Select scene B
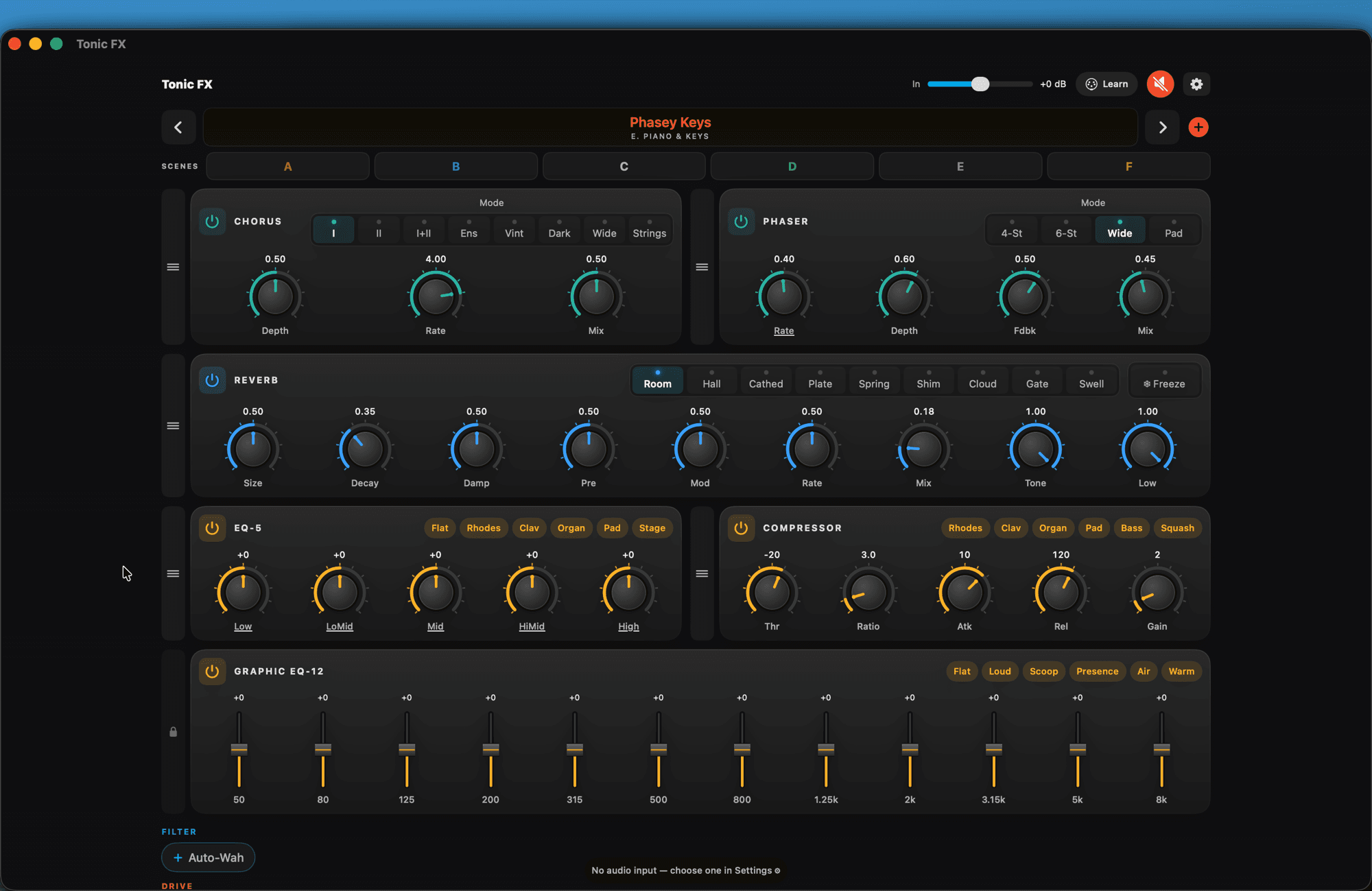This screenshot has height=891, width=1372. coord(456,167)
